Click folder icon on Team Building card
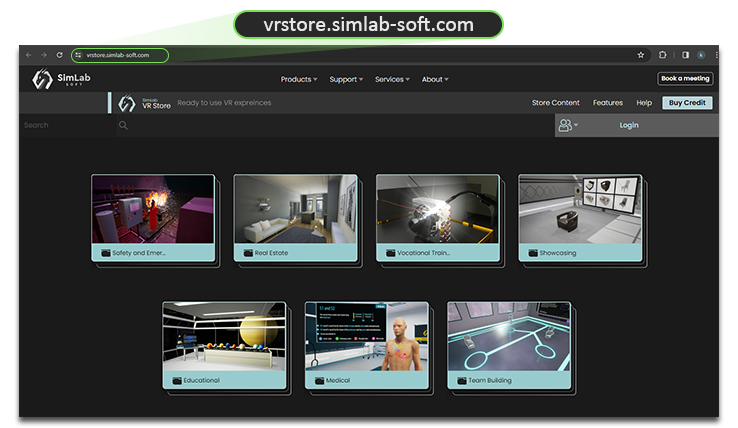This screenshot has width=738, height=428. [462, 381]
